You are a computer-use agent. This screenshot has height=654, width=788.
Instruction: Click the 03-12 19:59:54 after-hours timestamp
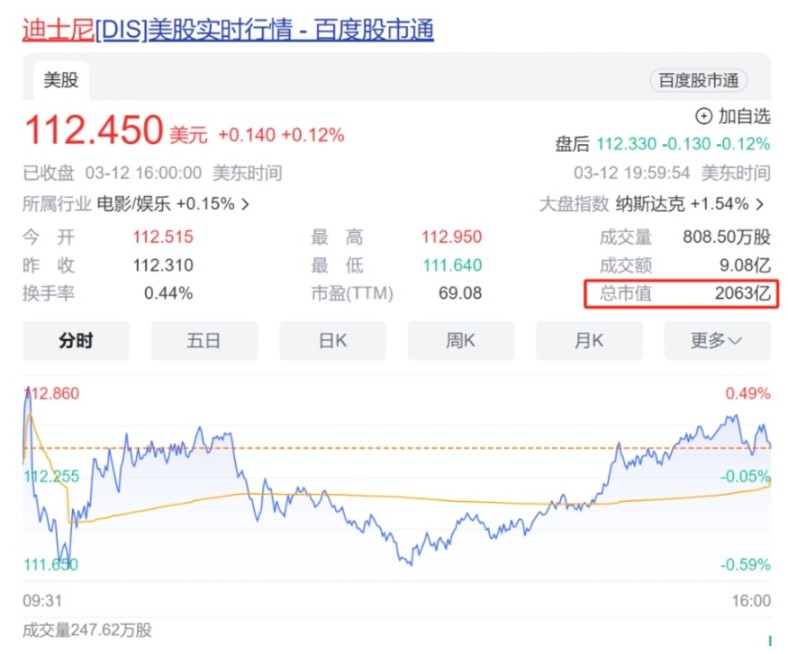[x=672, y=173]
